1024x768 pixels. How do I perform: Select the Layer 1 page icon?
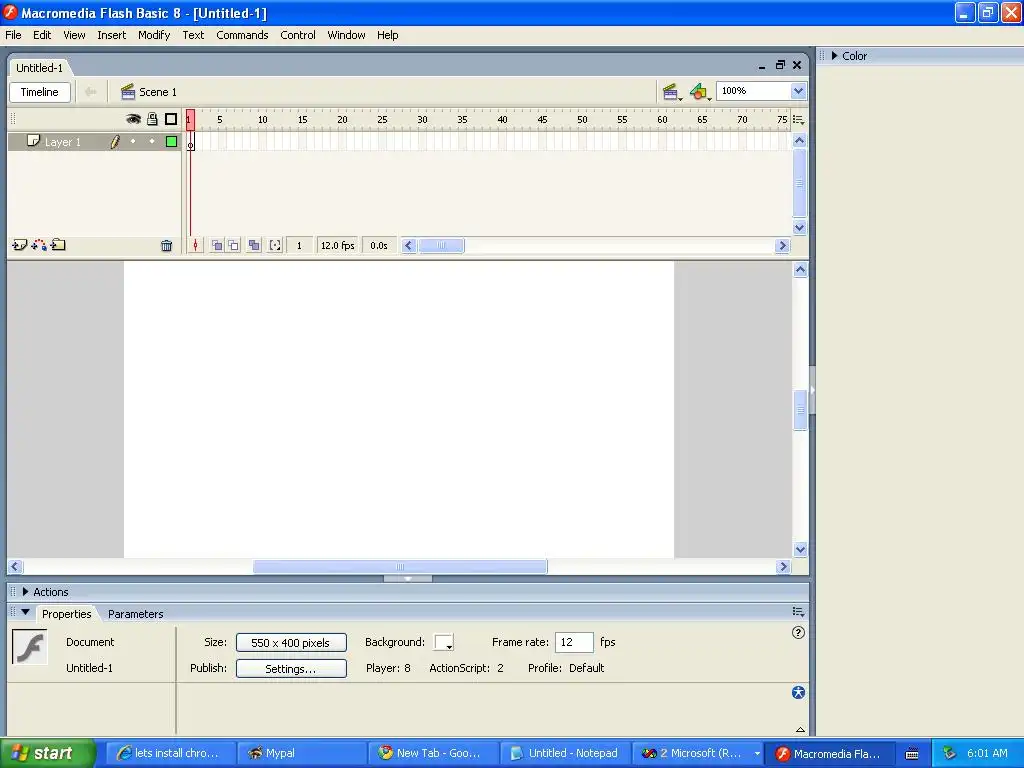(33, 141)
